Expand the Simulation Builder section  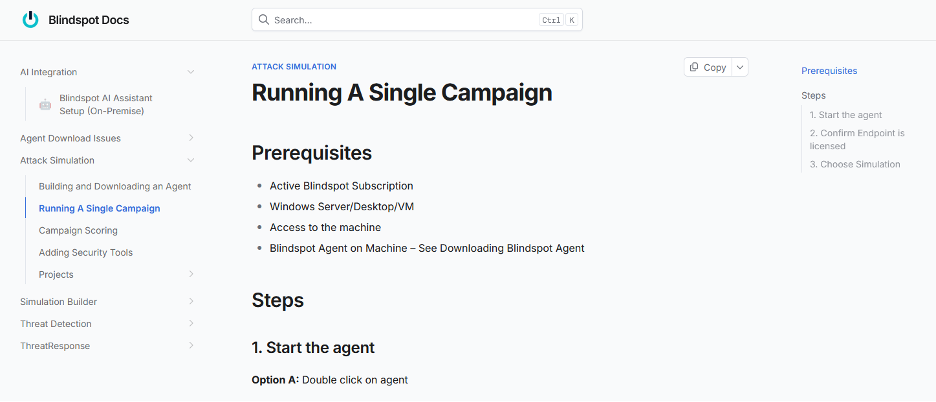(191, 302)
